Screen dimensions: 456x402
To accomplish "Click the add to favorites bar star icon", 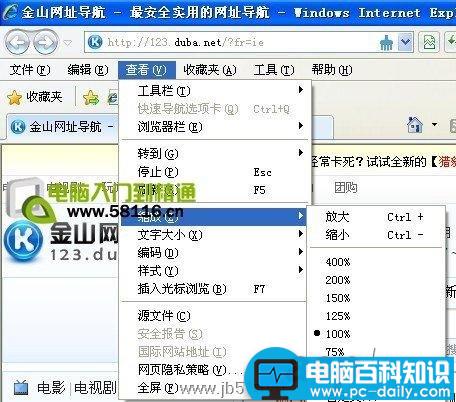I will [x=91, y=98].
